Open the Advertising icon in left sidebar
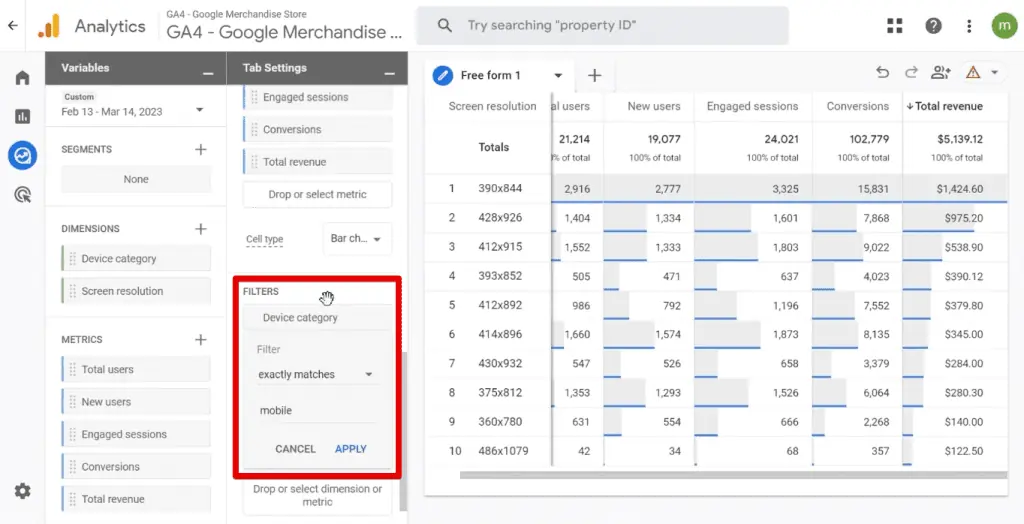1024x524 pixels. [x=22, y=194]
